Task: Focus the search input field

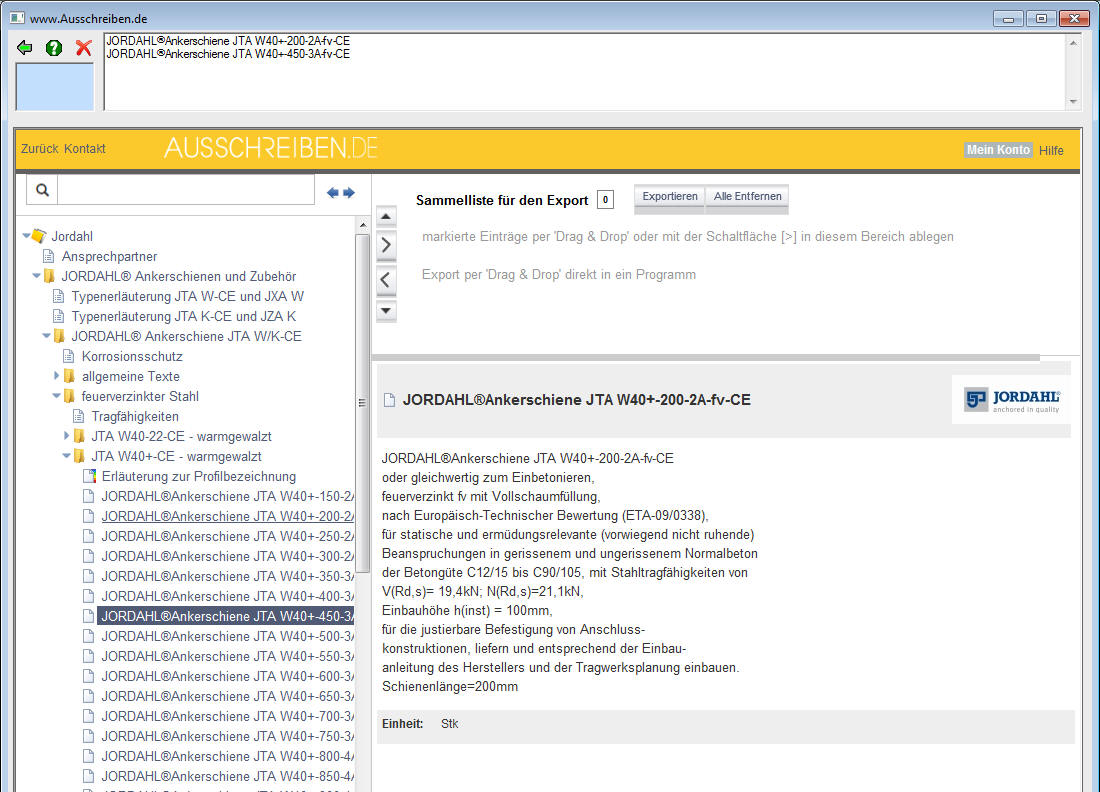Action: [186, 190]
